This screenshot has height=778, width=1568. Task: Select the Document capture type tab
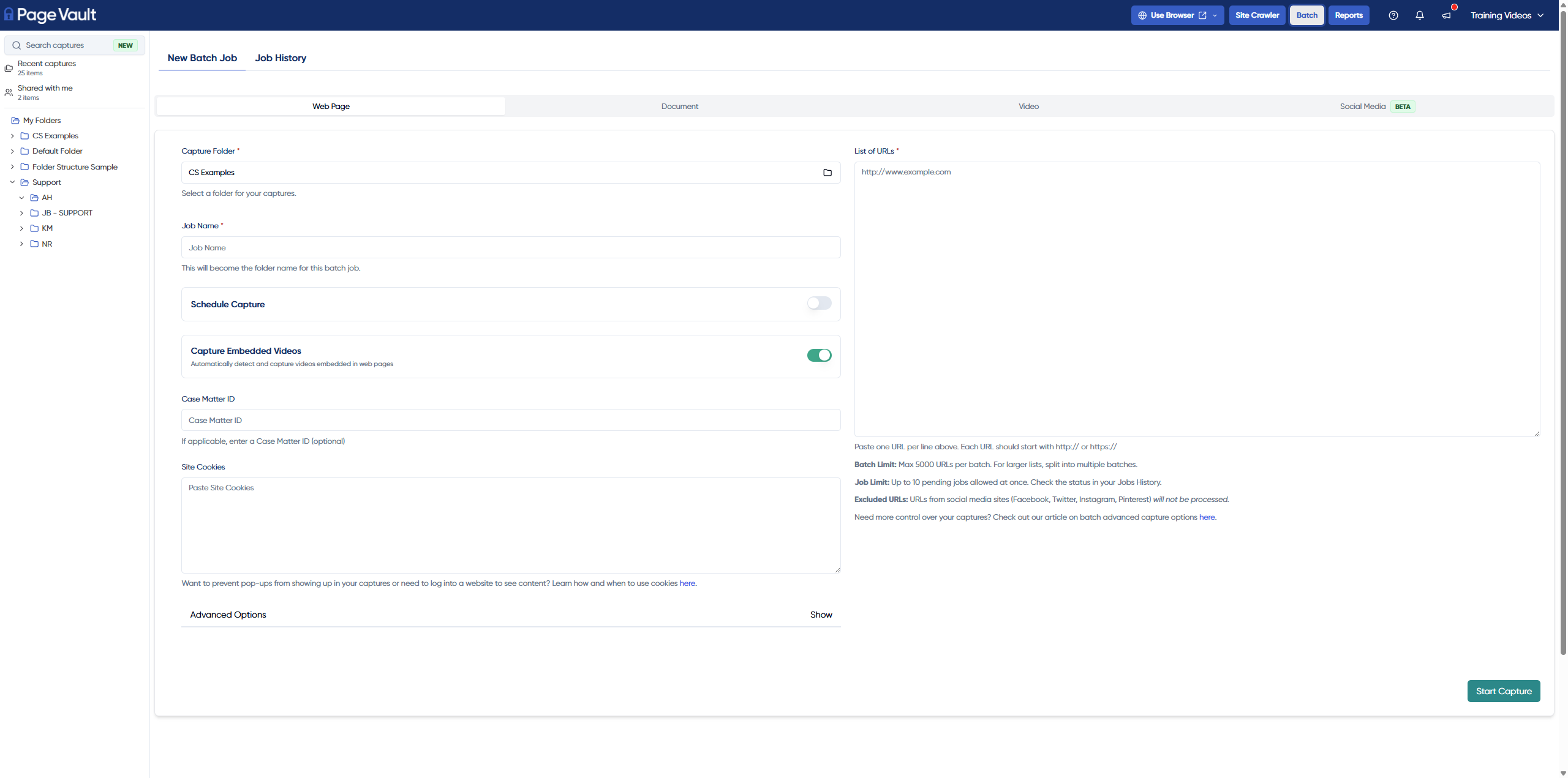(x=680, y=107)
